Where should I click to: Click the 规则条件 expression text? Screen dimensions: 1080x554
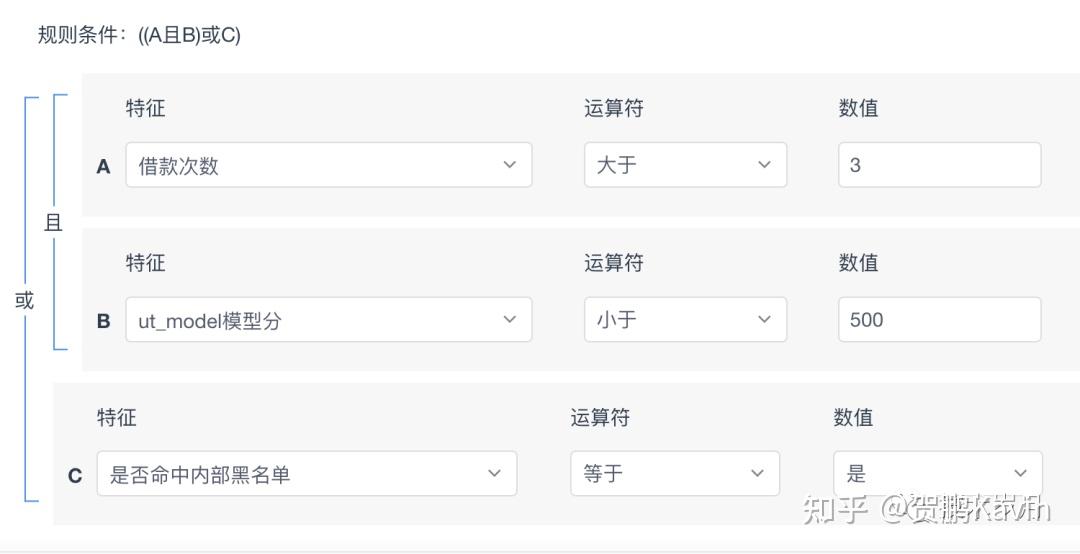click(x=139, y=36)
